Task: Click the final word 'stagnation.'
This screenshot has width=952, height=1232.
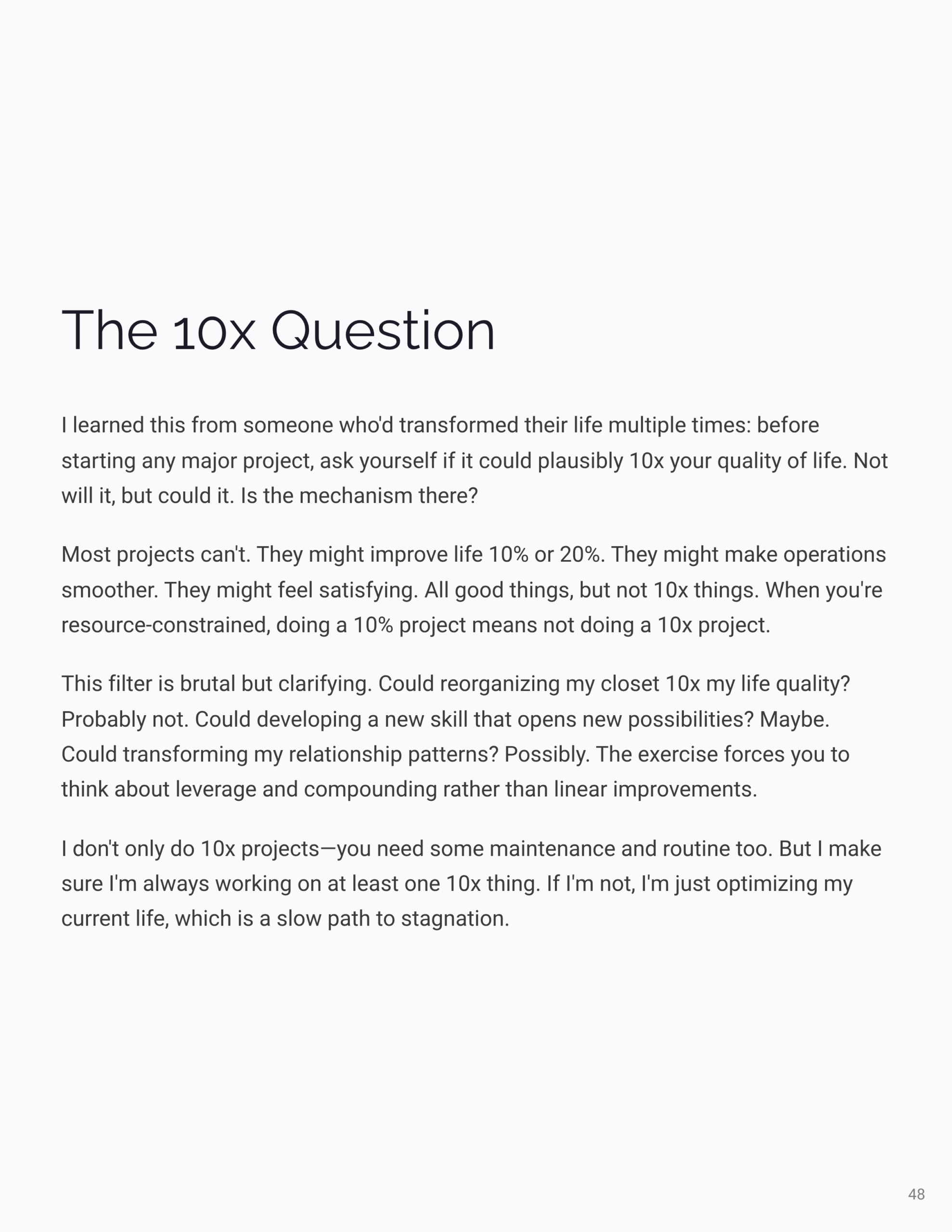Action: coord(455,919)
